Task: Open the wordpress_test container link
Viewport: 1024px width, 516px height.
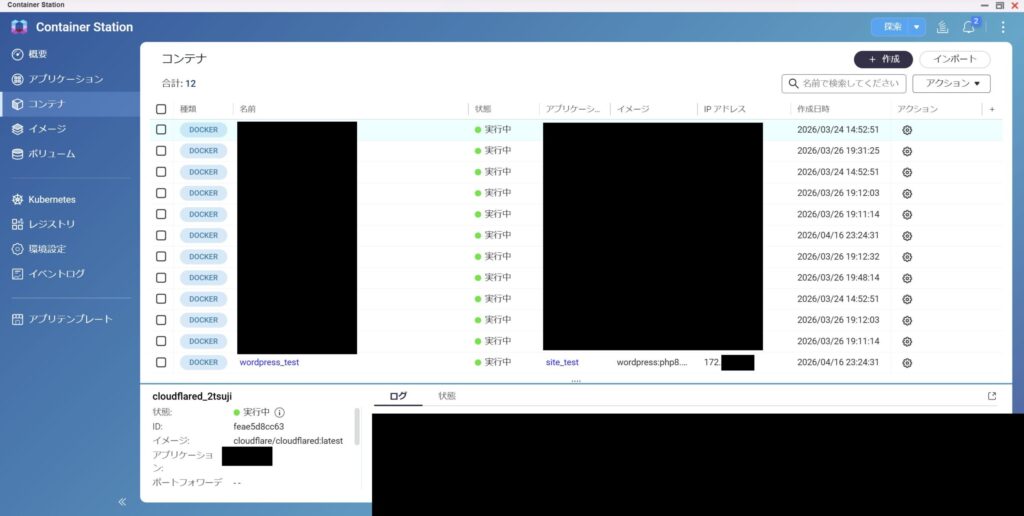Action: coord(269,362)
